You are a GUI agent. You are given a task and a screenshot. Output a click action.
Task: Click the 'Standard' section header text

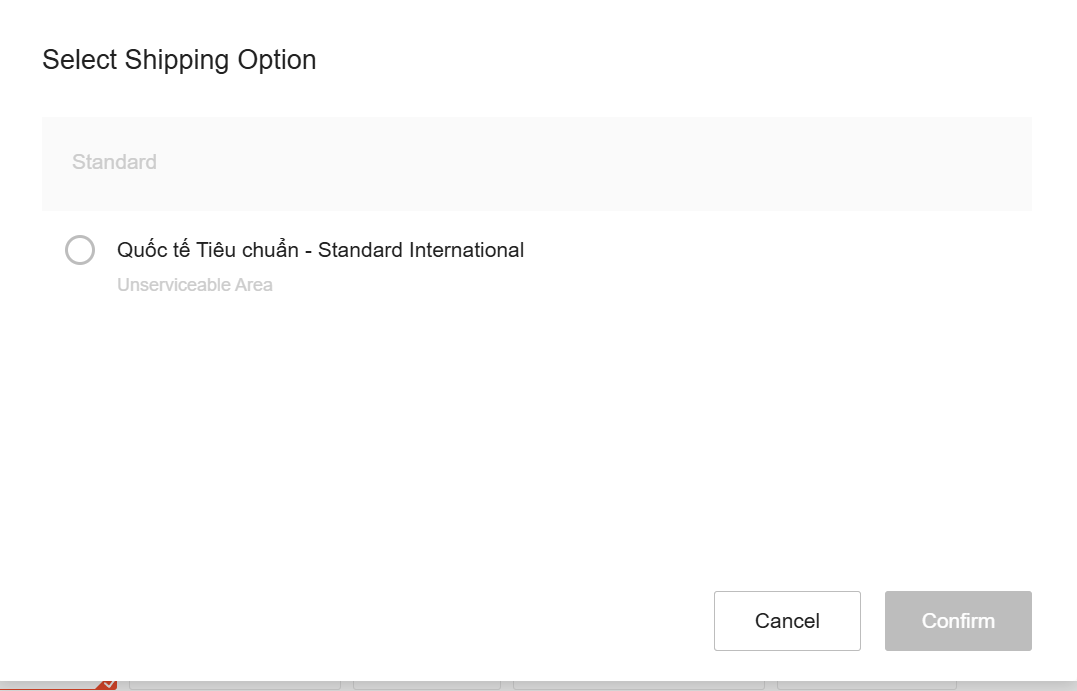(114, 162)
